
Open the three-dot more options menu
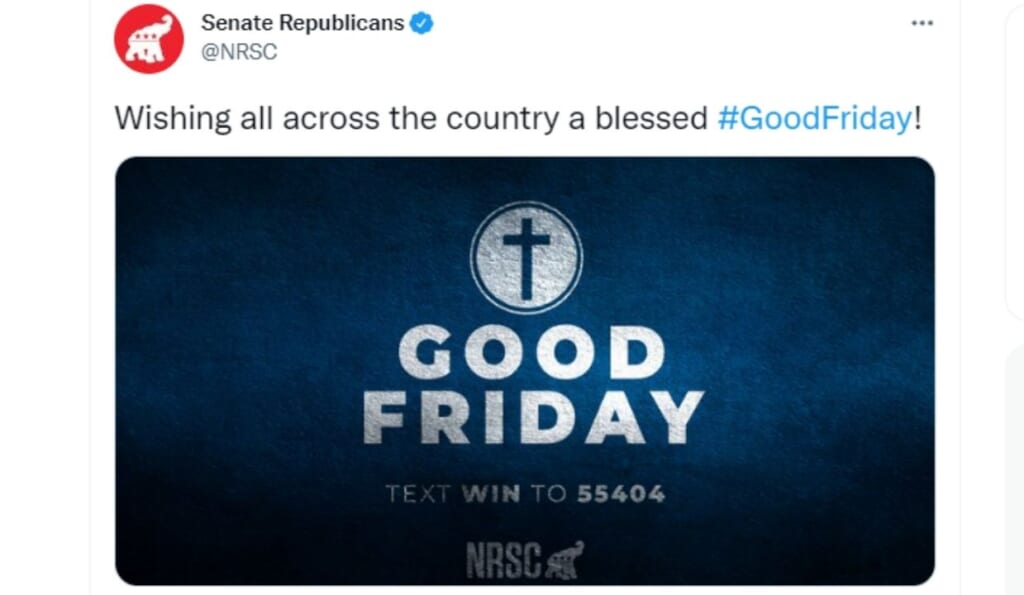(921, 23)
